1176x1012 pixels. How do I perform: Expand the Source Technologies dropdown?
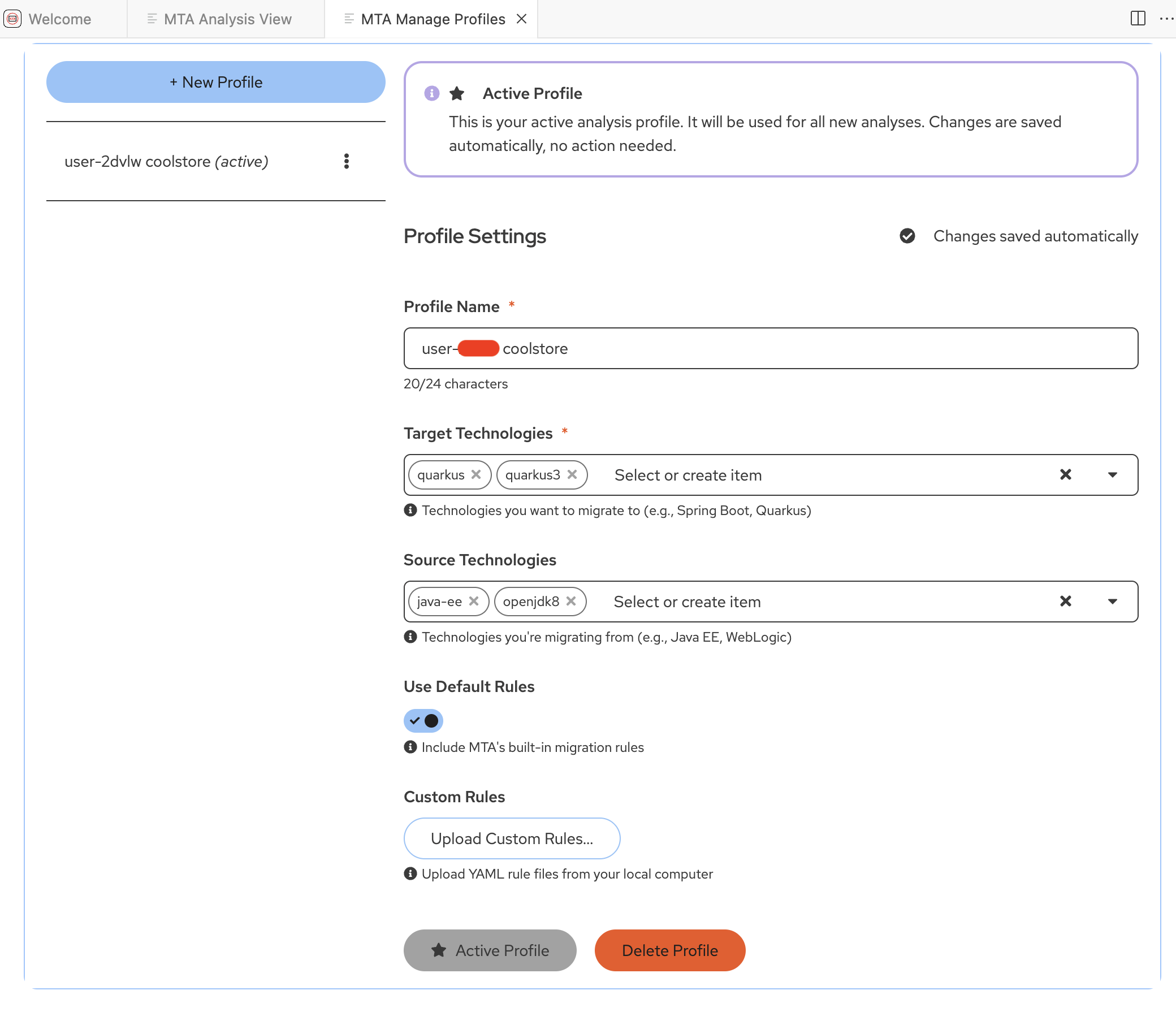pyautogui.click(x=1112, y=602)
